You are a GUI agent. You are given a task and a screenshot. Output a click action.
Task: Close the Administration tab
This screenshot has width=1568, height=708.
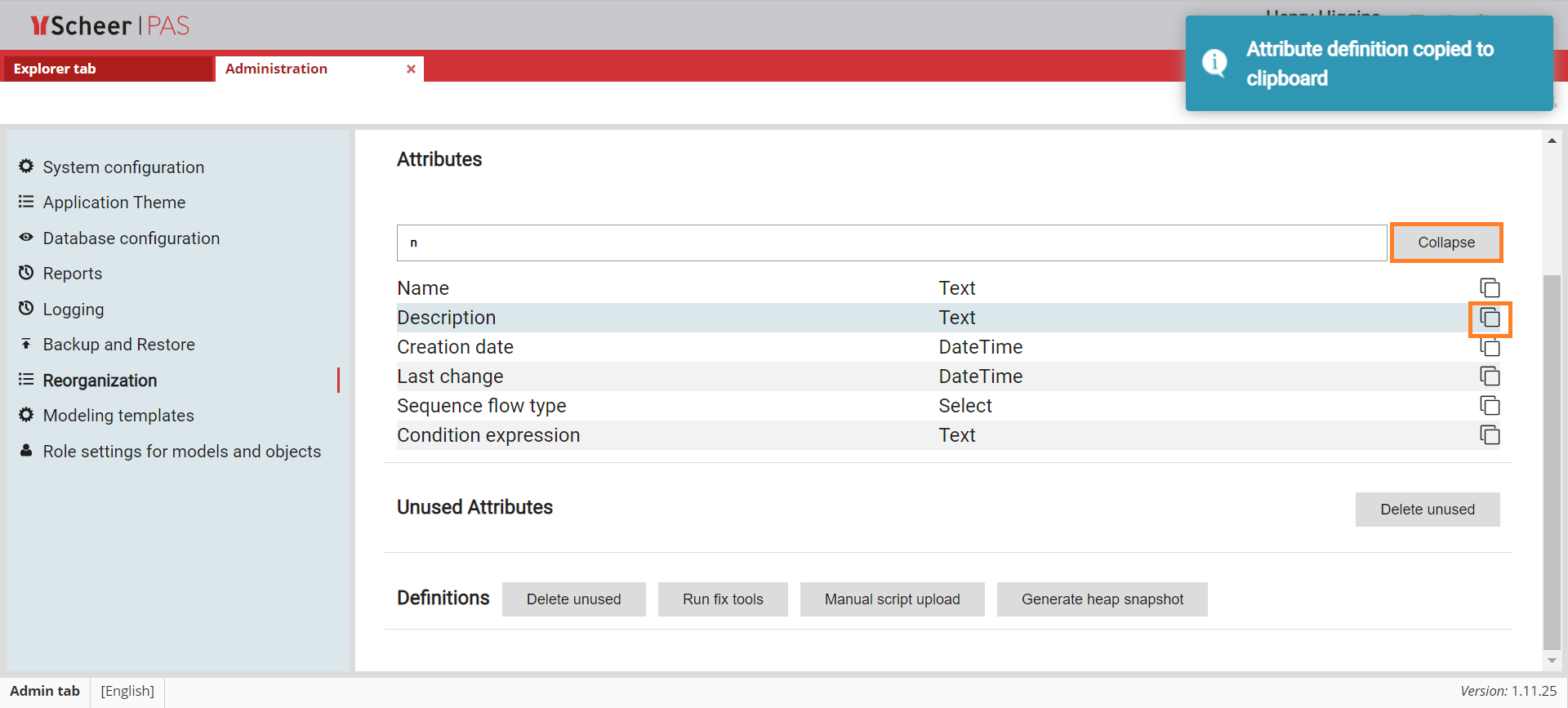411,69
